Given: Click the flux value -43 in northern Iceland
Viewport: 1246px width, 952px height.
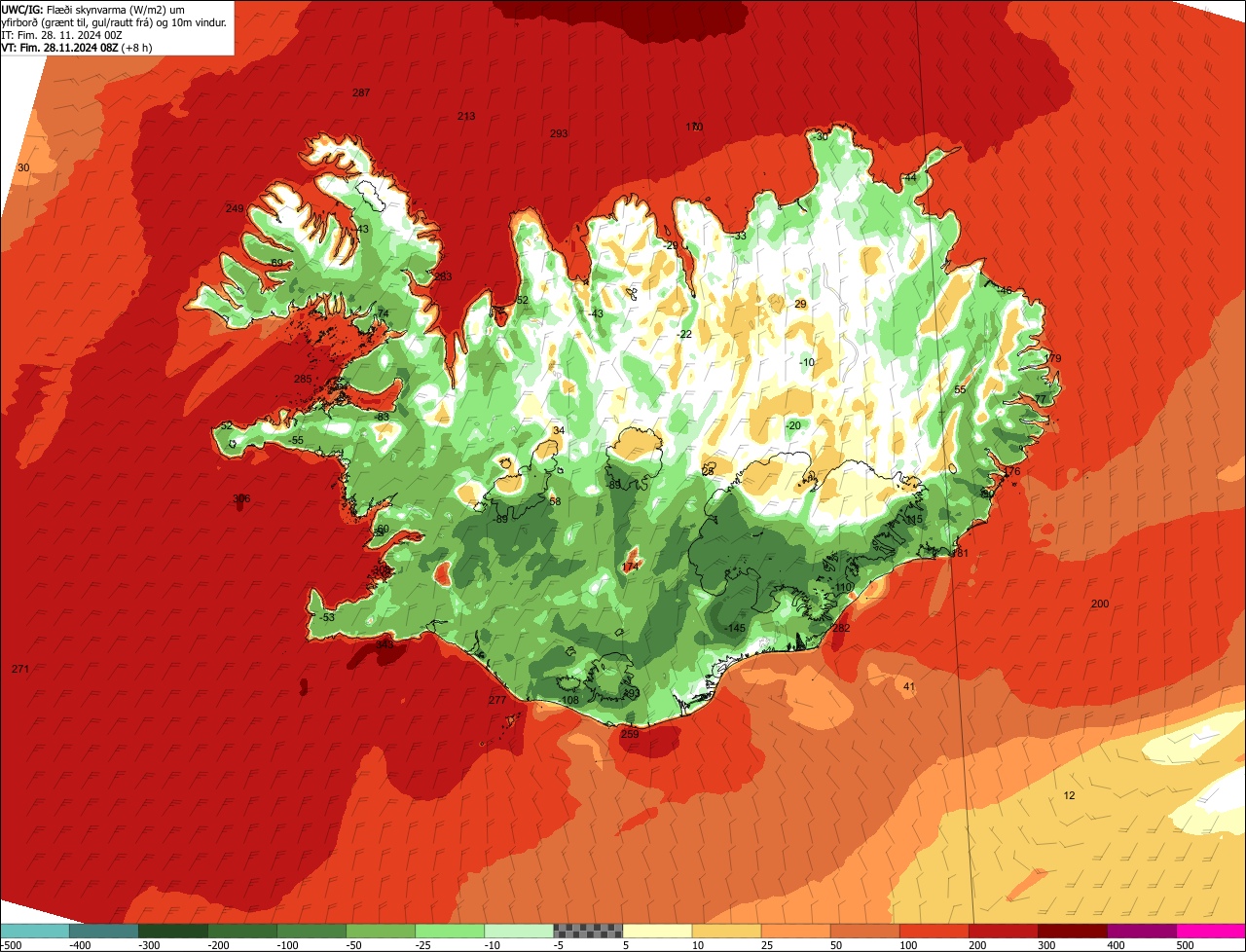Looking at the screenshot, I should coord(595,312).
